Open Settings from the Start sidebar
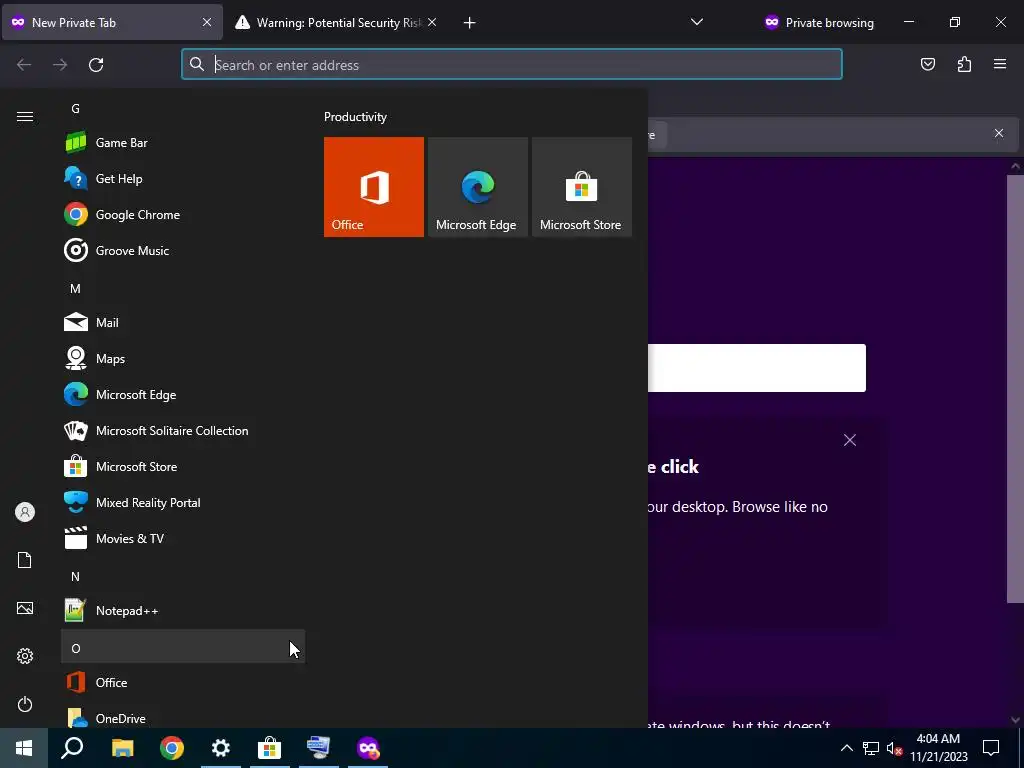 [x=25, y=656]
